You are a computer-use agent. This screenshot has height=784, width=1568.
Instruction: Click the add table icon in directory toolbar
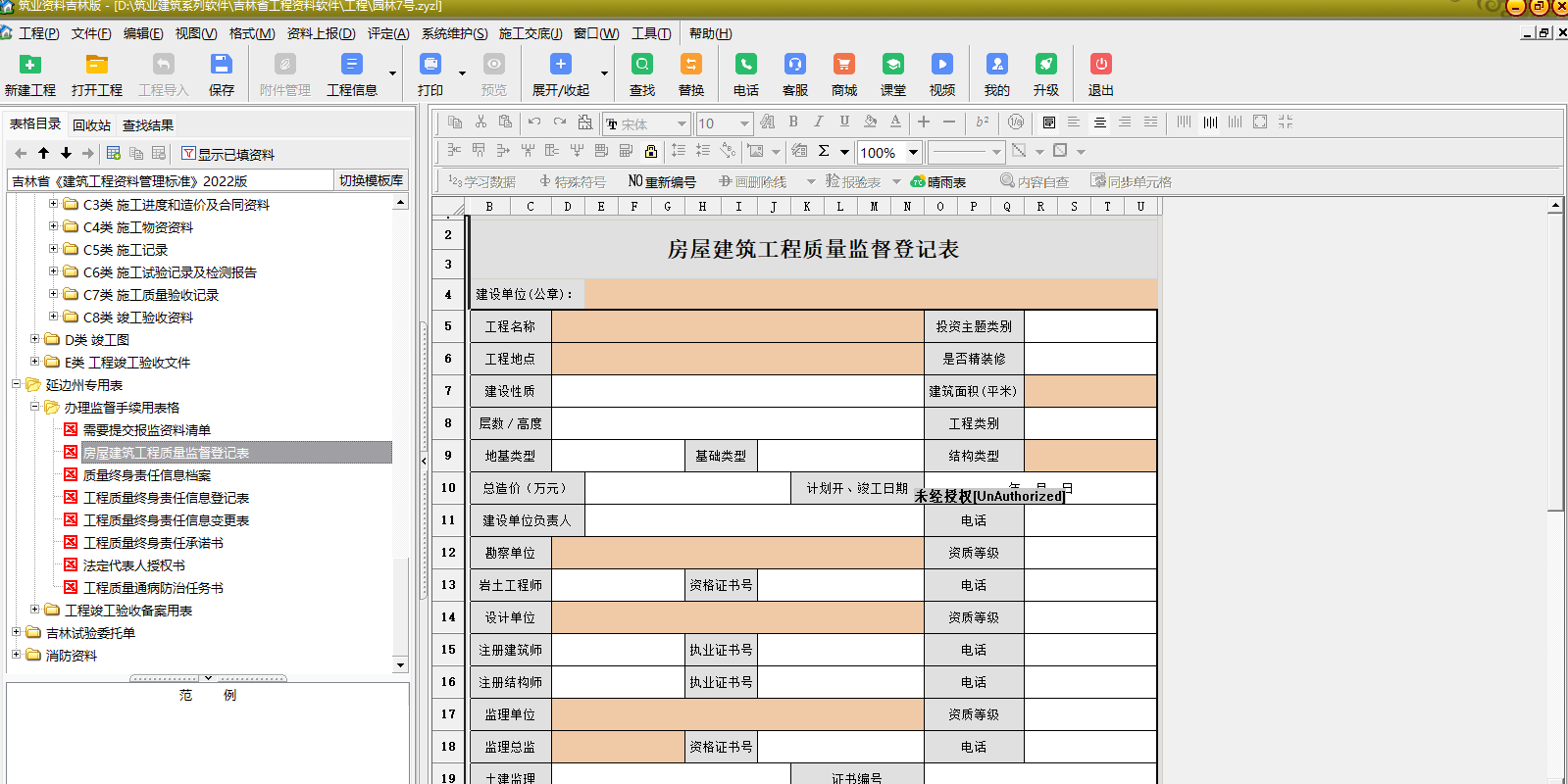click(114, 154)
